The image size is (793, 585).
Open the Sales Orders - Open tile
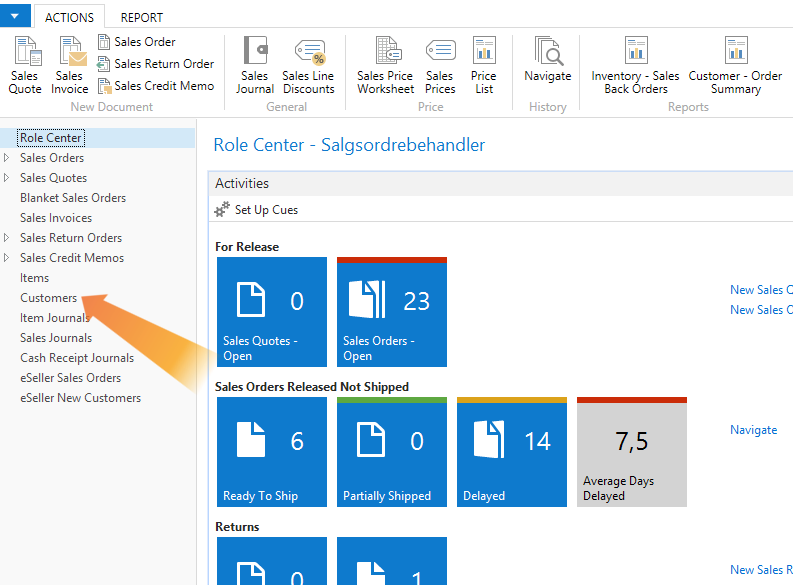click(x=392, y=312)
